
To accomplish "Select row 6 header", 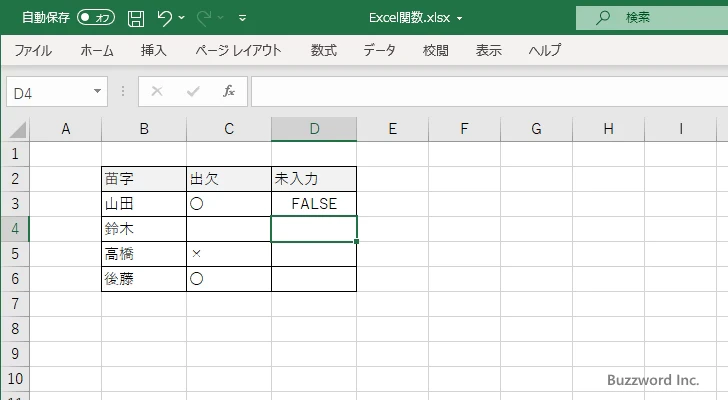I will click(15, 279).
